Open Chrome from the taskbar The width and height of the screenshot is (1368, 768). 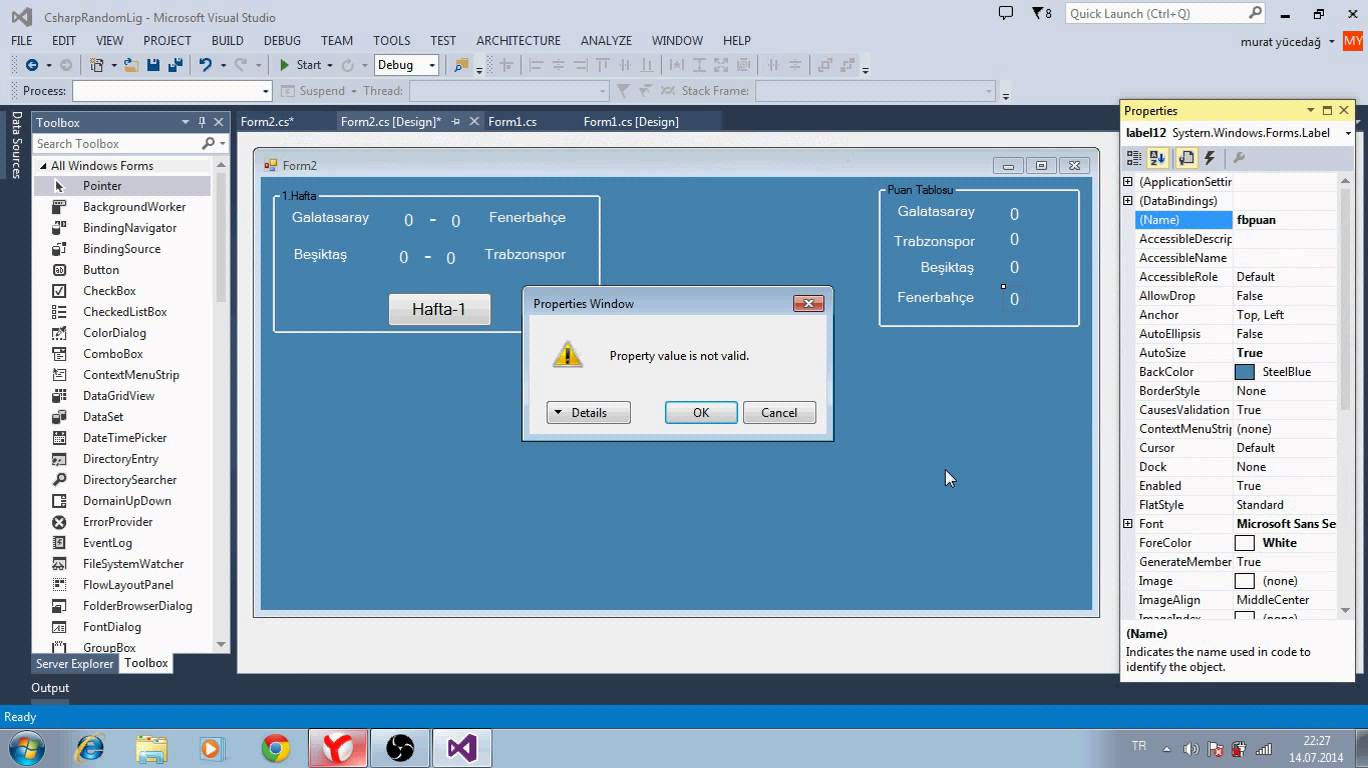[x=276, y=747]
